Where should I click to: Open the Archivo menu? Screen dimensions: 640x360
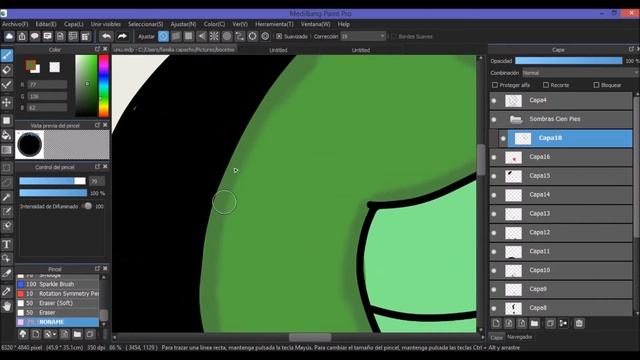coord(15,24)
